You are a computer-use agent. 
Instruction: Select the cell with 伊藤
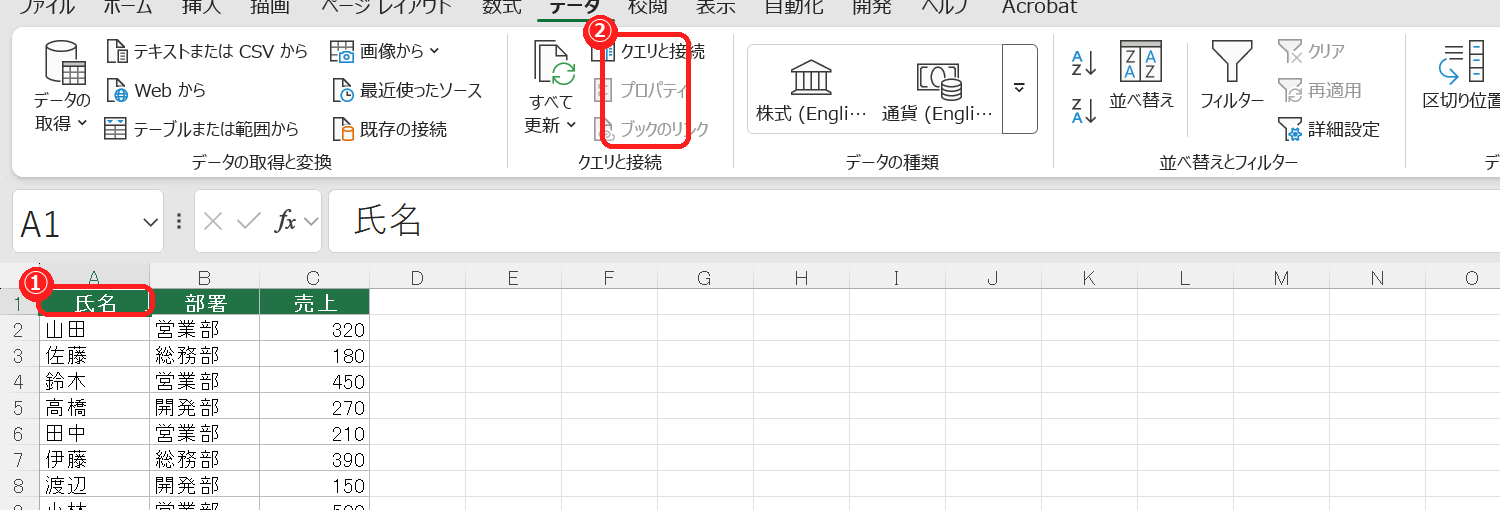click(95, 459)
